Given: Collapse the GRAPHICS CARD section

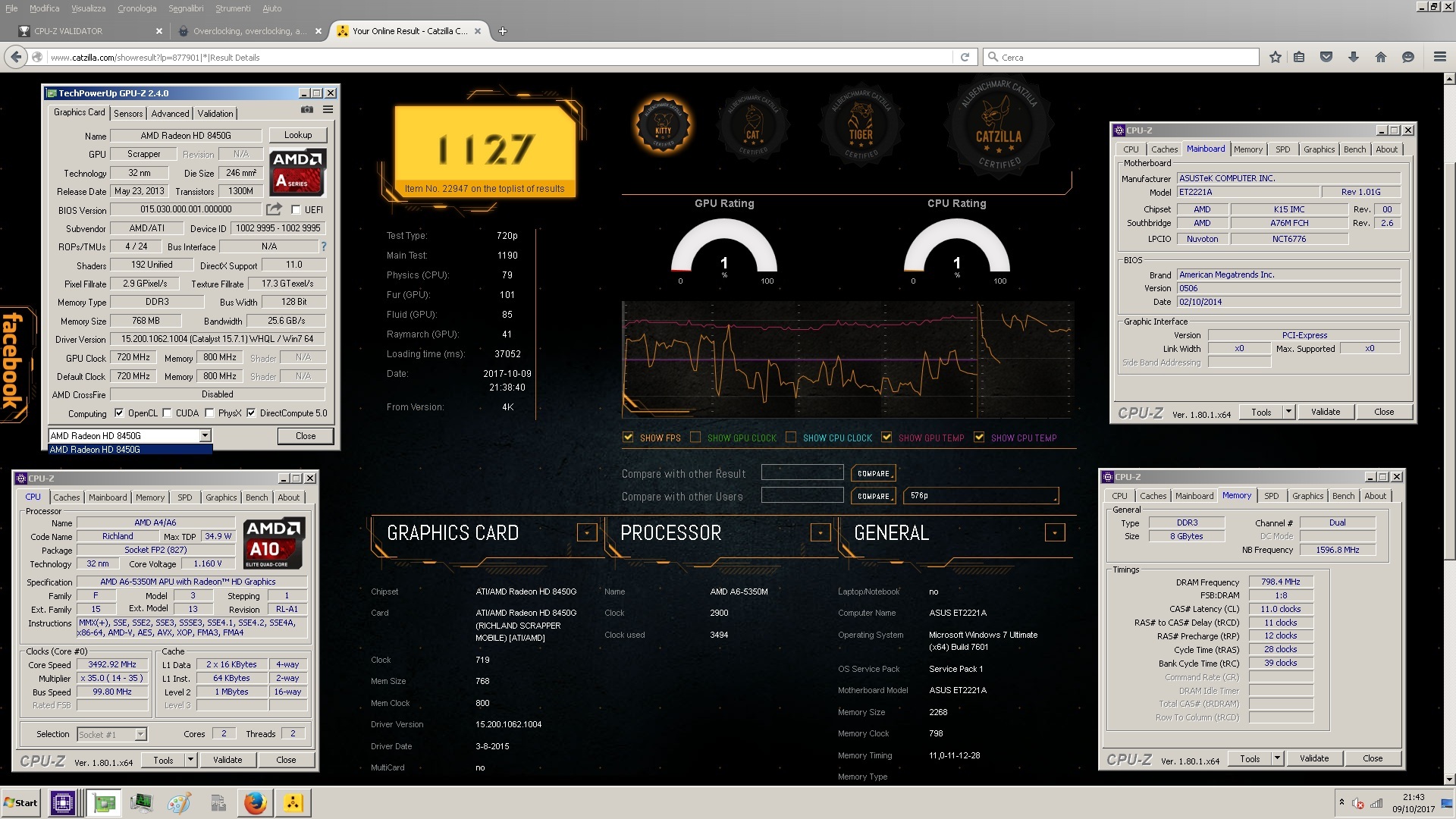Looking at the screenshot, I should tap(587, 532).
